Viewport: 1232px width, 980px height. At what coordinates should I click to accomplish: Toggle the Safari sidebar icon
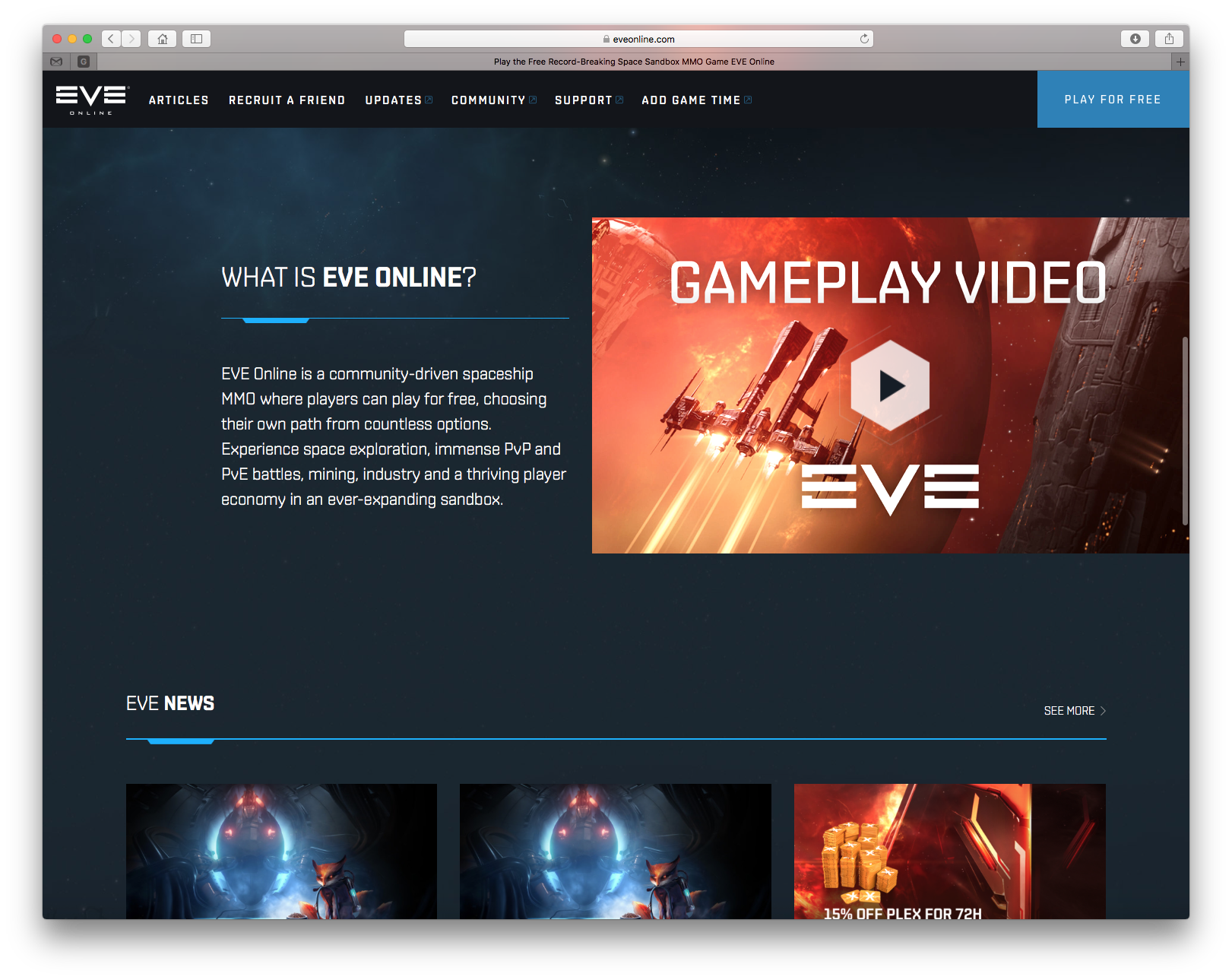point(196,39)
